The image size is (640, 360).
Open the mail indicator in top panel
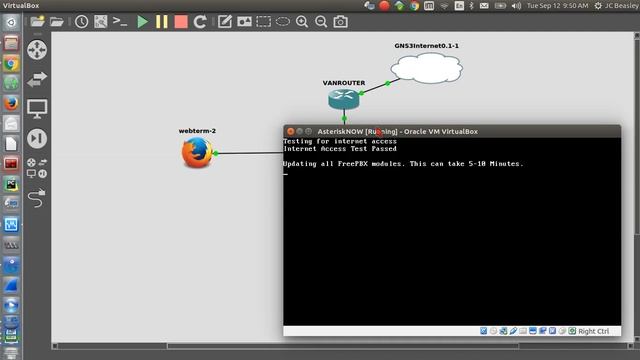click(x=484, y=6)
